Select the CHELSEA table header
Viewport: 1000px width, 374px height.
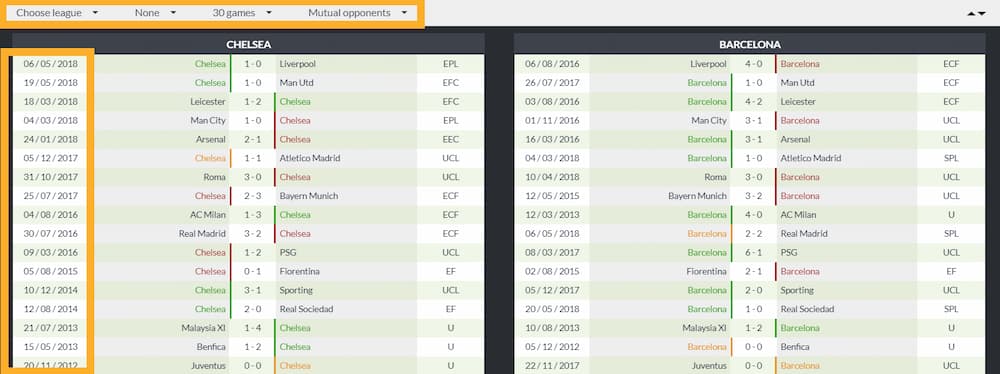[249, 45]
